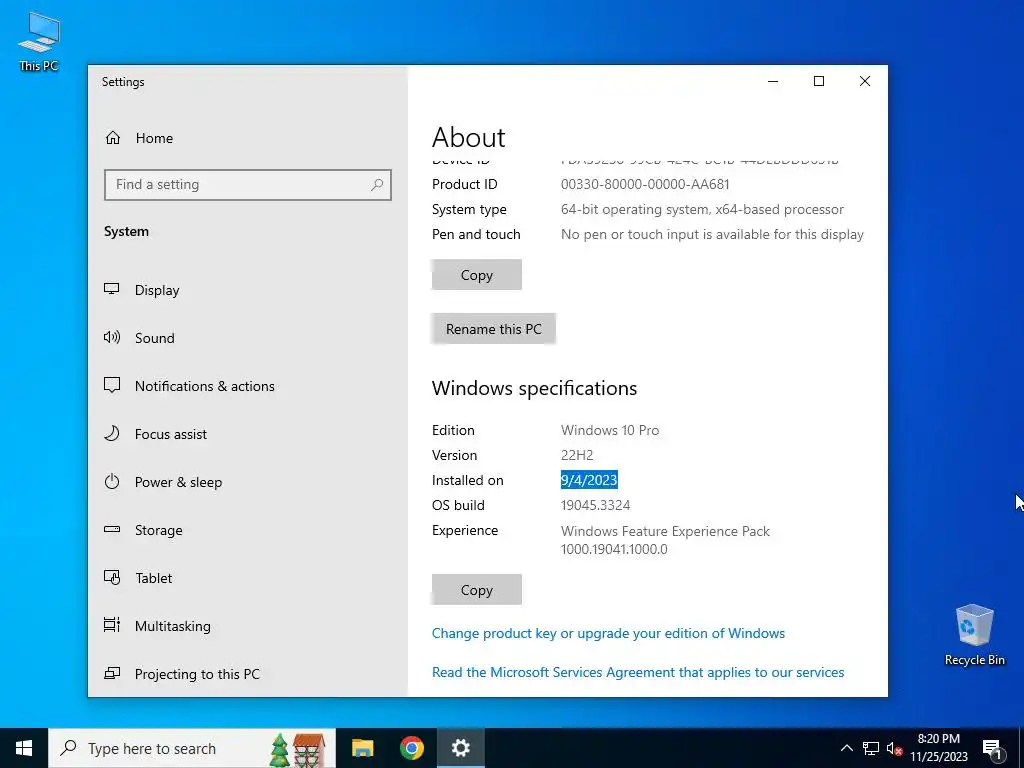Click the muted volume icon in tray
The height and width of the screenshot is (768, 1024).
pos(894,748)
